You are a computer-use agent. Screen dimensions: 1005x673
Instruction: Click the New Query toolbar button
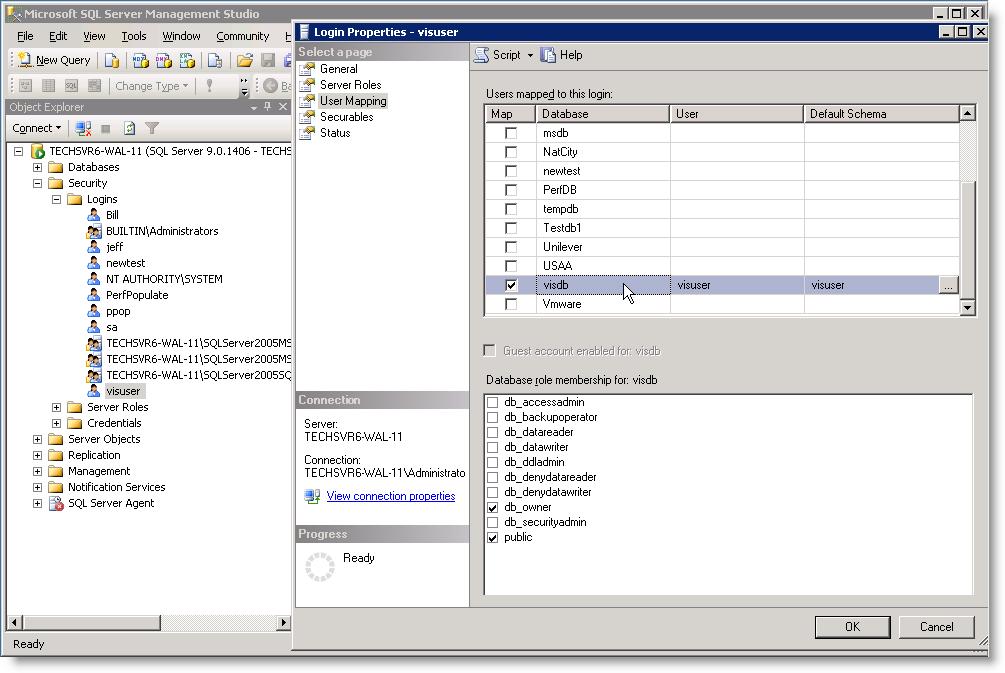(54, 60)
